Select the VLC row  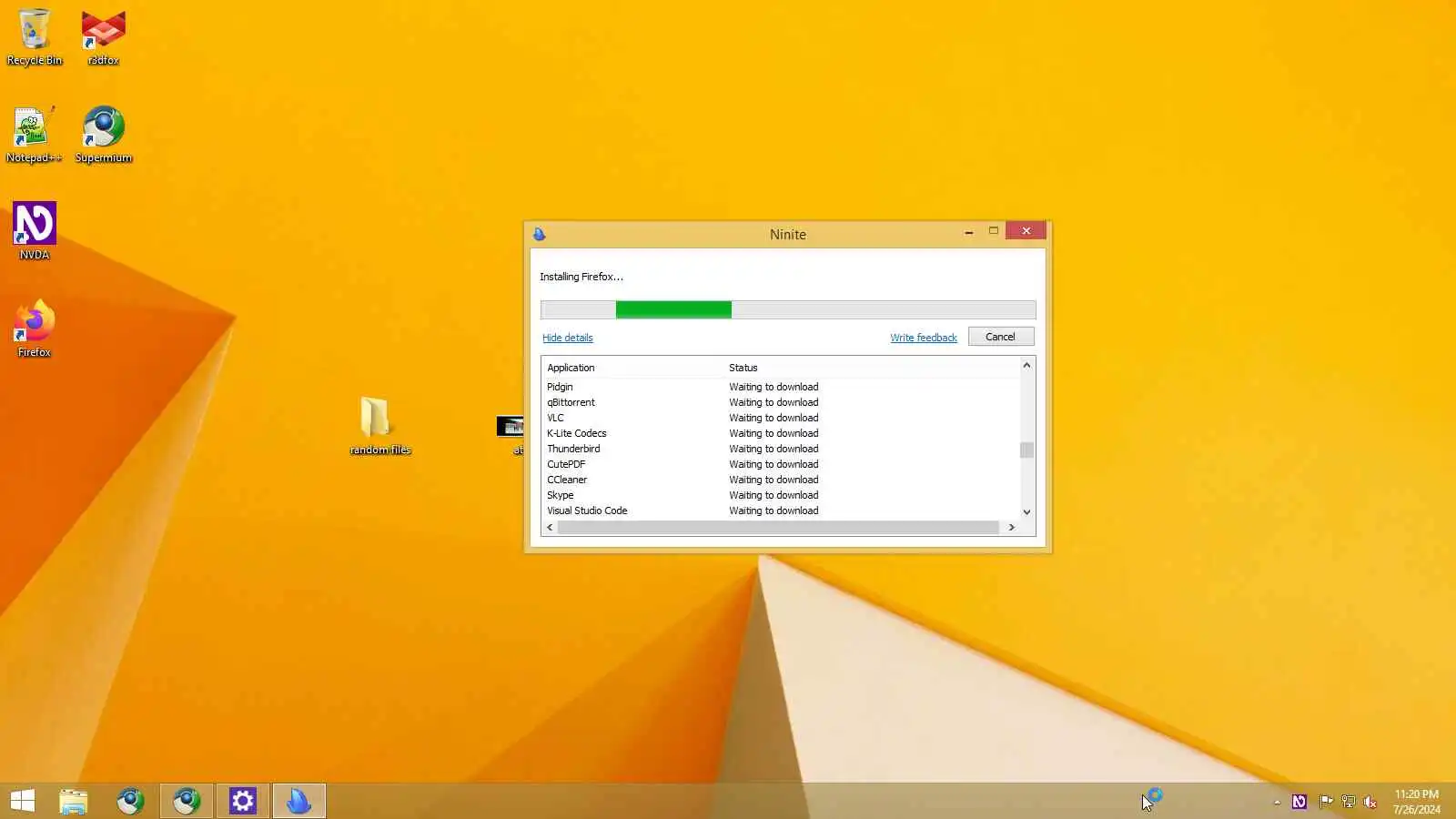click(x=781, y=418)
